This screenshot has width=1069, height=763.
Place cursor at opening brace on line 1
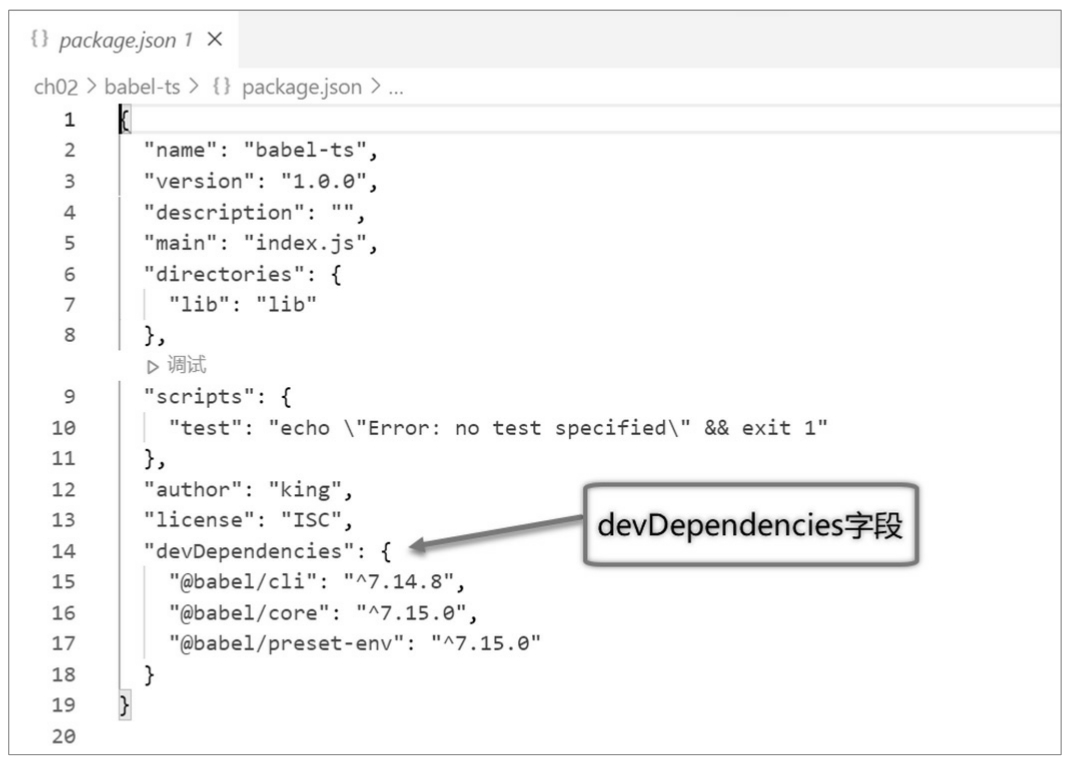(125, 120)
